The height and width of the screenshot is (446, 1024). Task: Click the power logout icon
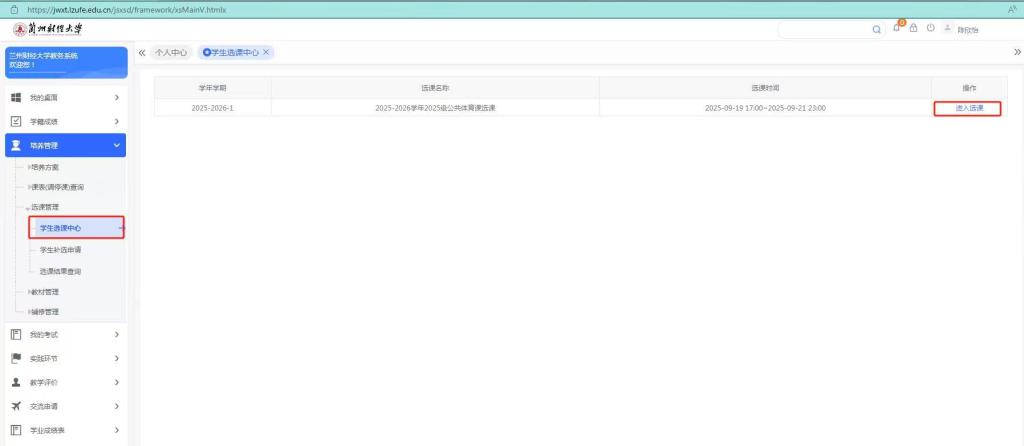pos(930,28)
